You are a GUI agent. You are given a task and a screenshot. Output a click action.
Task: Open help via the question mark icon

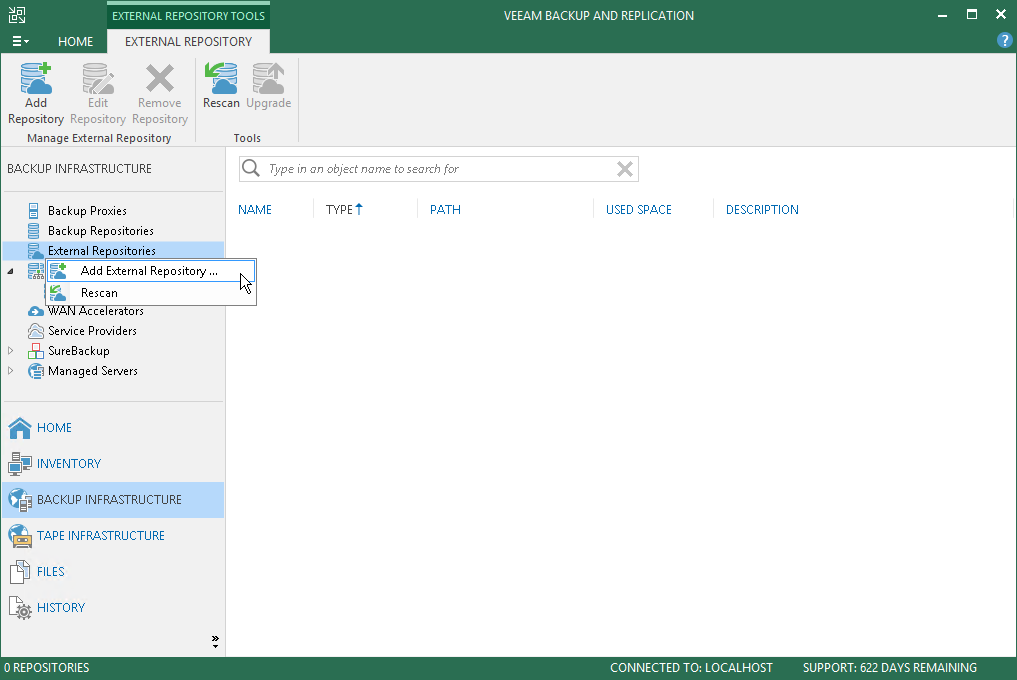[x=1004, y=40]
